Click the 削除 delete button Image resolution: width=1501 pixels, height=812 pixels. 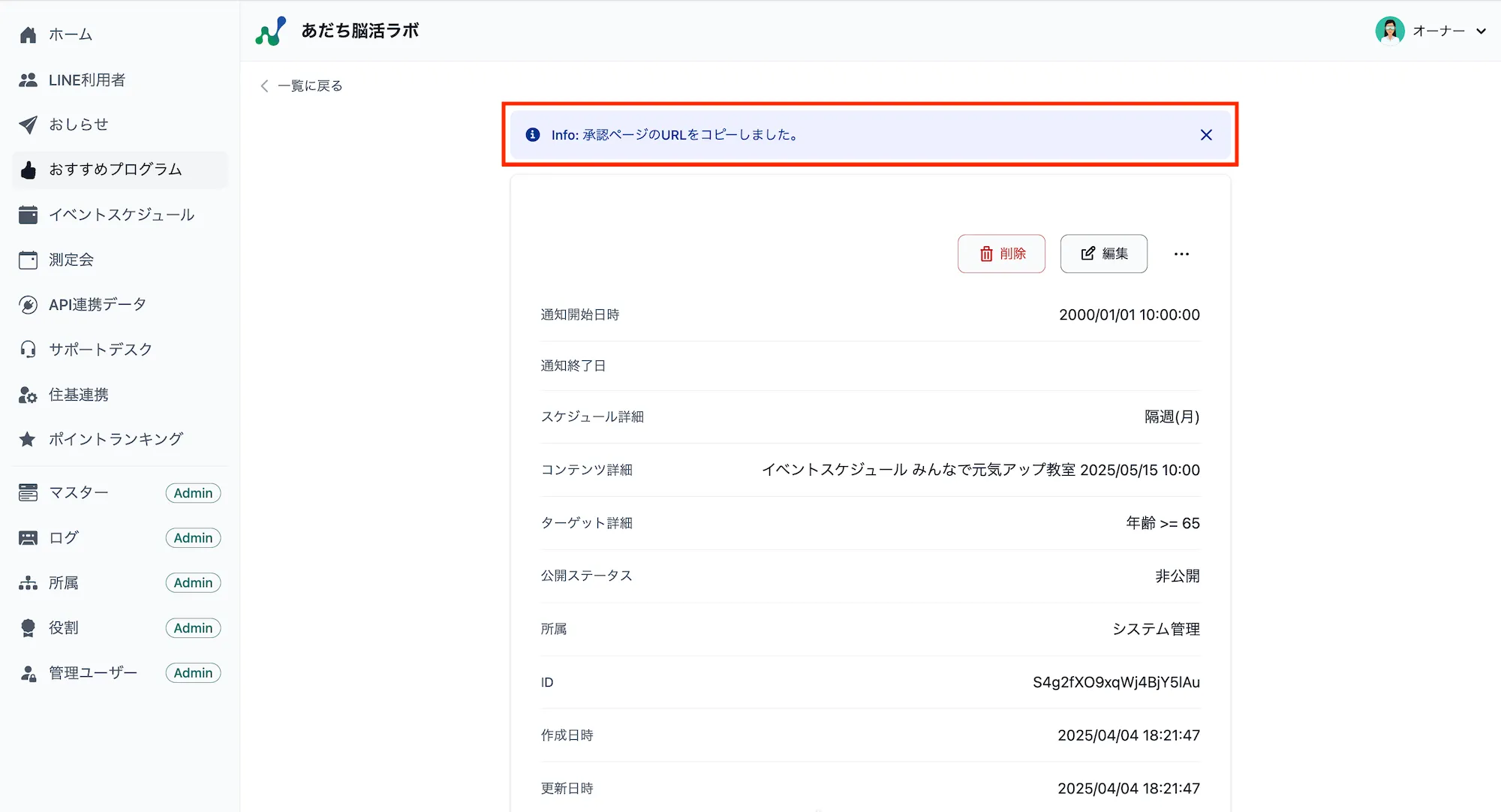click(1001, 254)
